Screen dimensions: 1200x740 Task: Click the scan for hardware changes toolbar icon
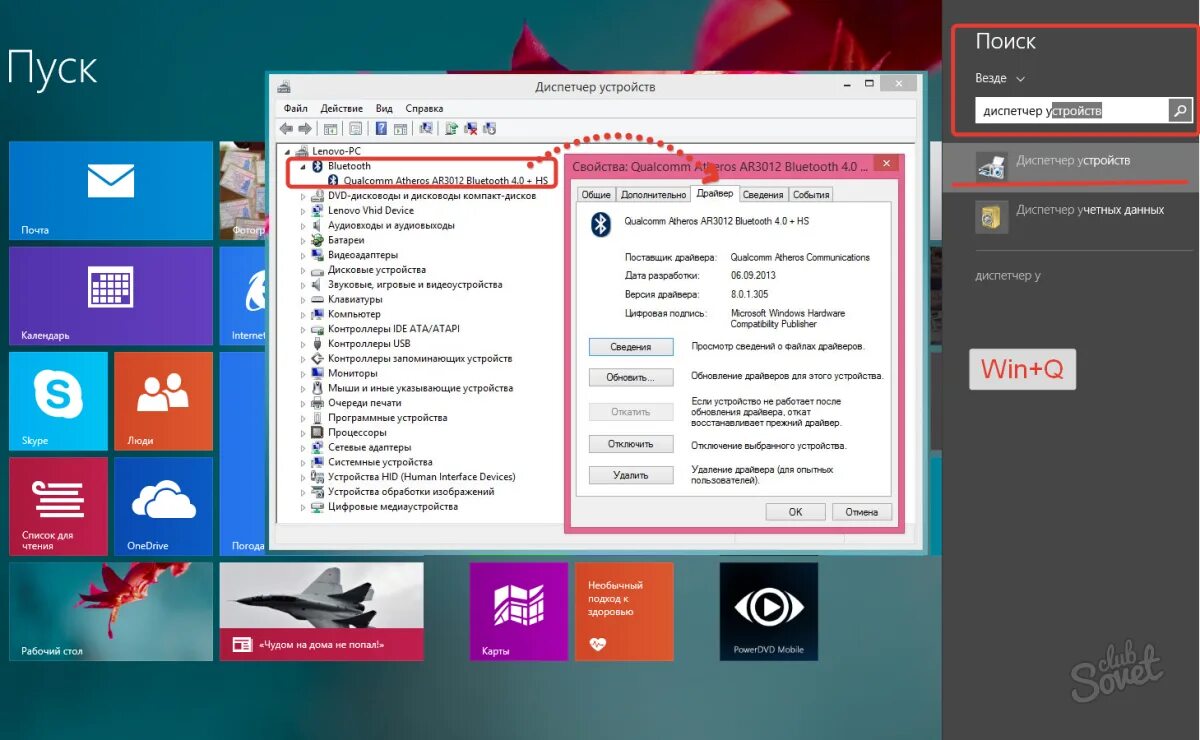426,128
